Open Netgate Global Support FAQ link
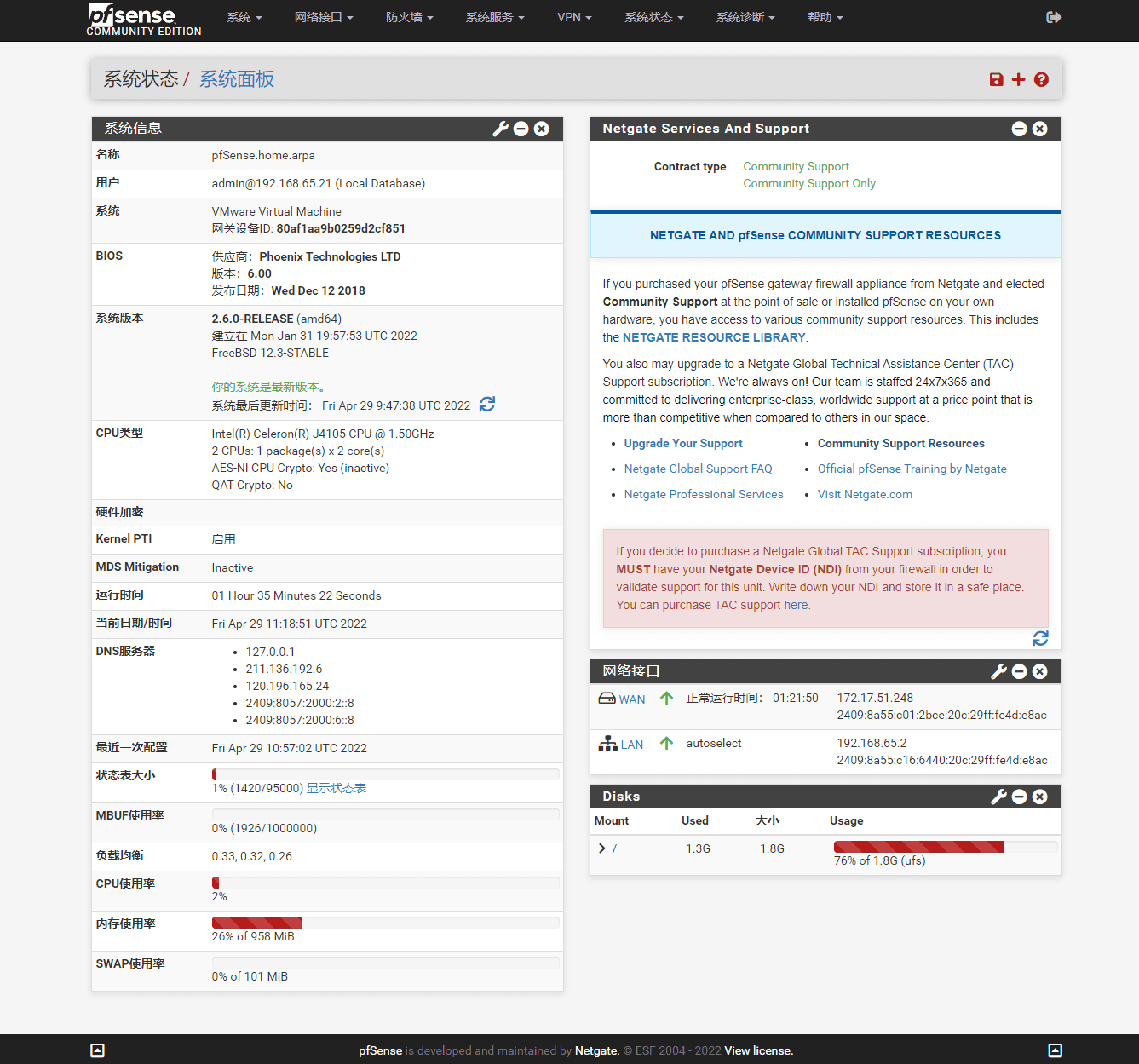Viewport: 1139px width, 1064px height. (x=698, y=469)
